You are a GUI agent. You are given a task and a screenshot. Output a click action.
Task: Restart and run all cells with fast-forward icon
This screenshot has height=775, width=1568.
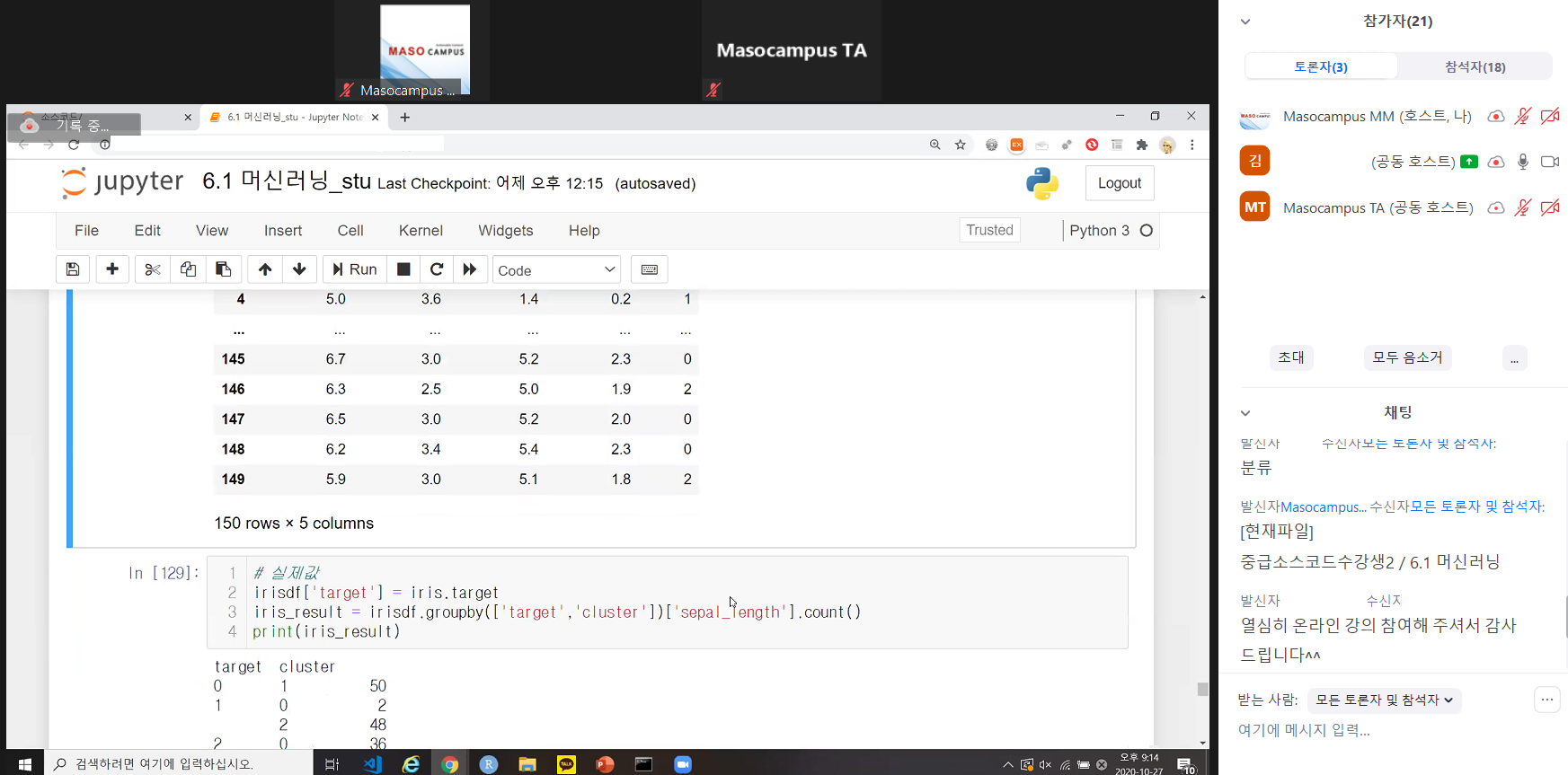470,269
